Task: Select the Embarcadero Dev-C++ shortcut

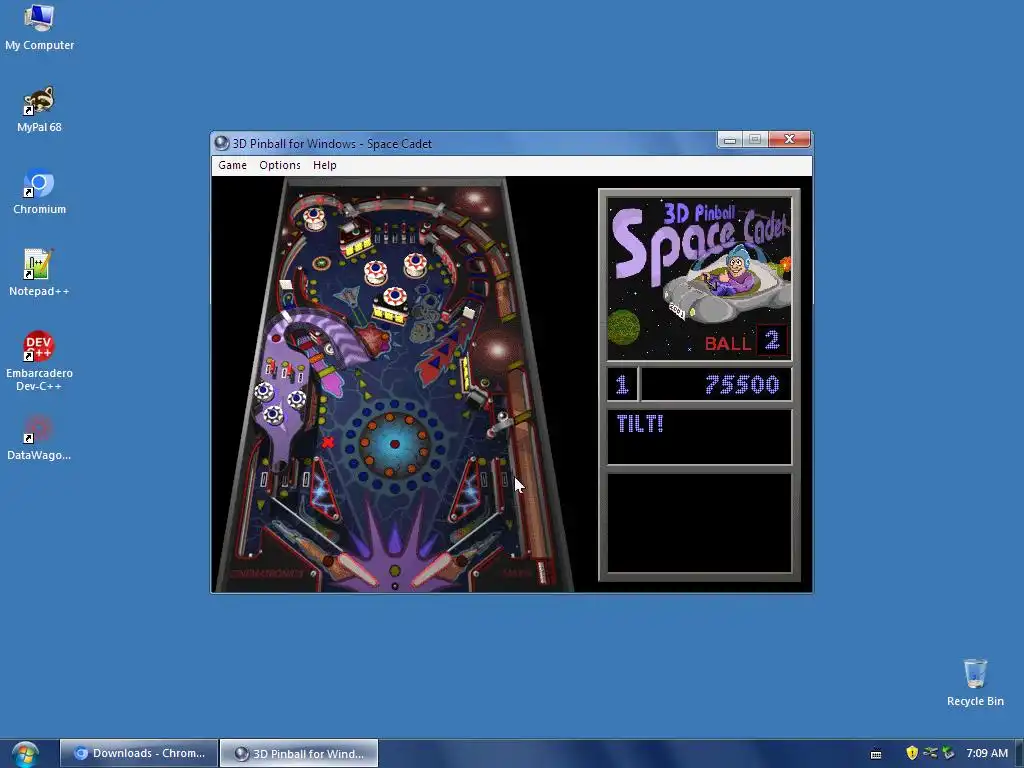Action: 39,361
